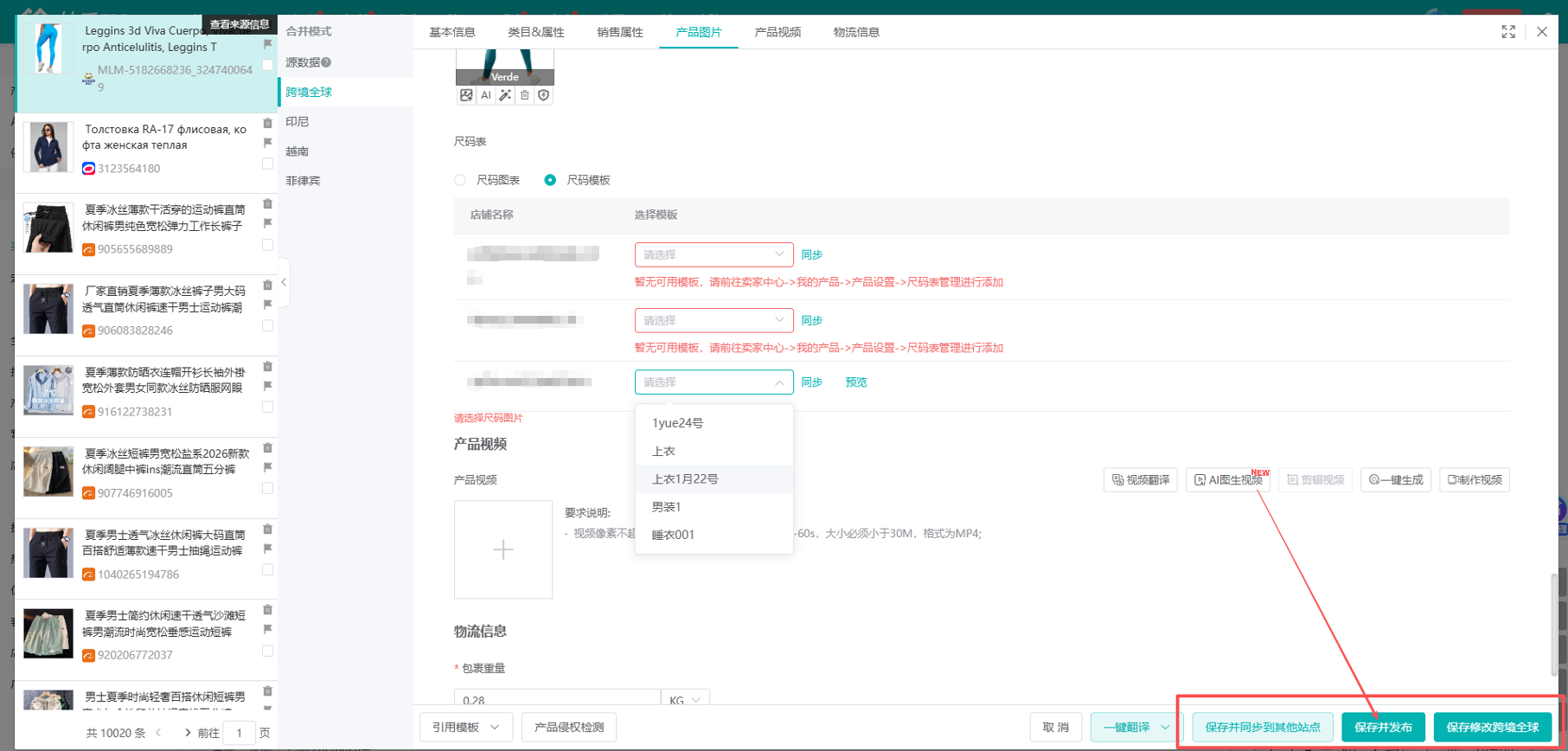This screenshot has height=751, width=1568.
Task: Open magic wand editor under Verde image
Action: pos(505,95)
